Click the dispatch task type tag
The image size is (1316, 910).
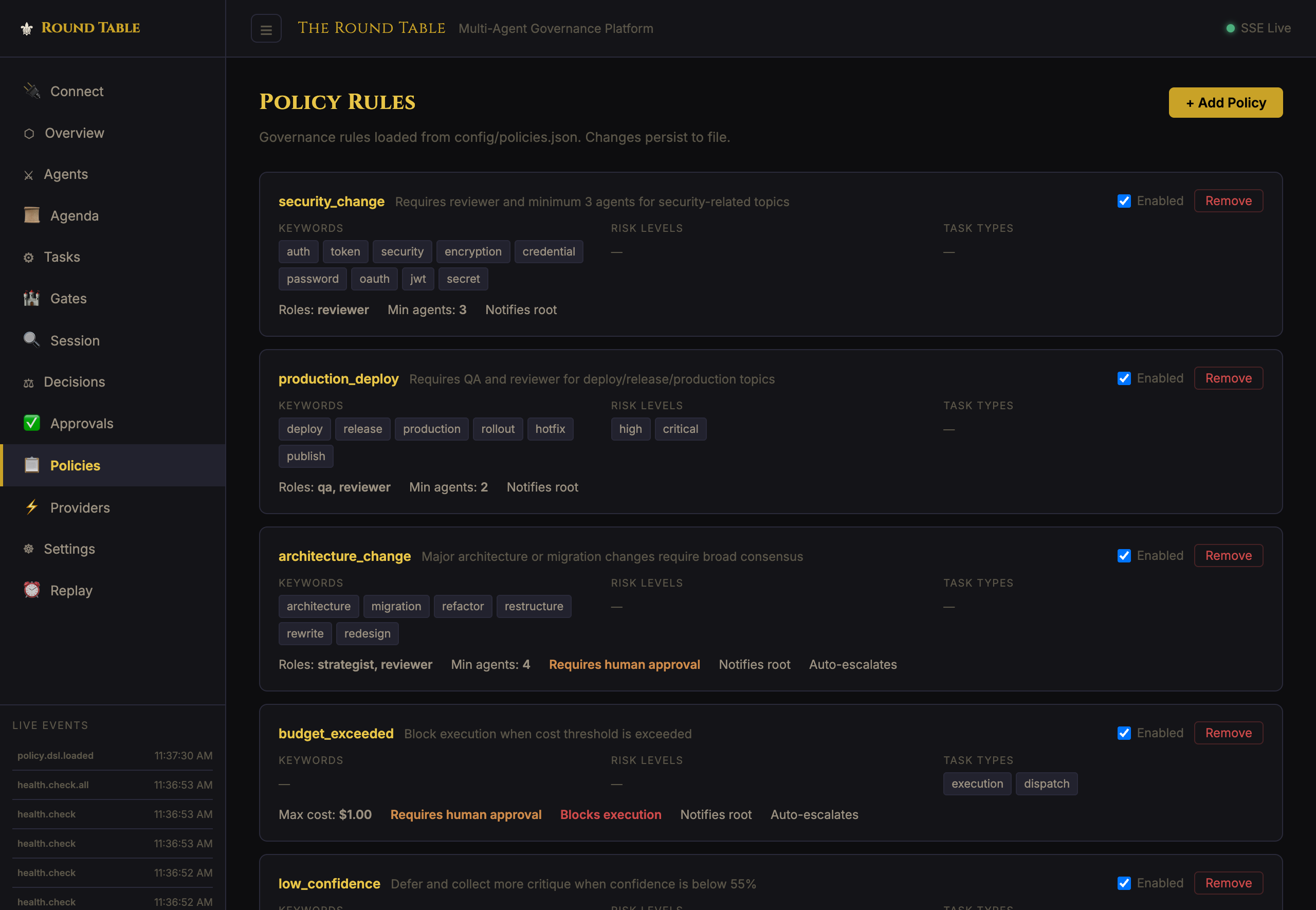pos(1047,784)
